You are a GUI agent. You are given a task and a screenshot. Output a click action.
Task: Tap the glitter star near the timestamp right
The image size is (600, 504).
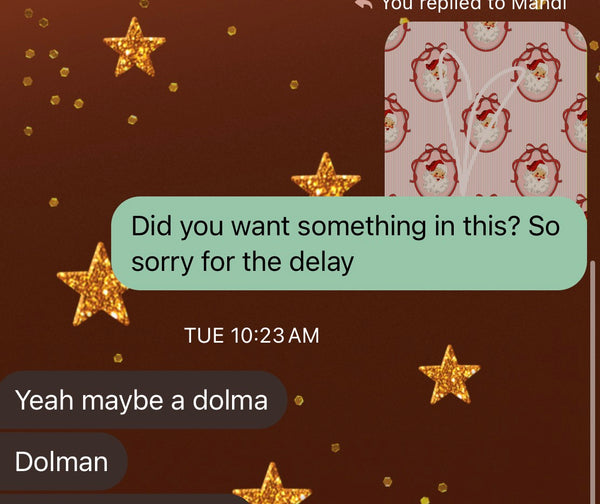[x=449, y=375]
